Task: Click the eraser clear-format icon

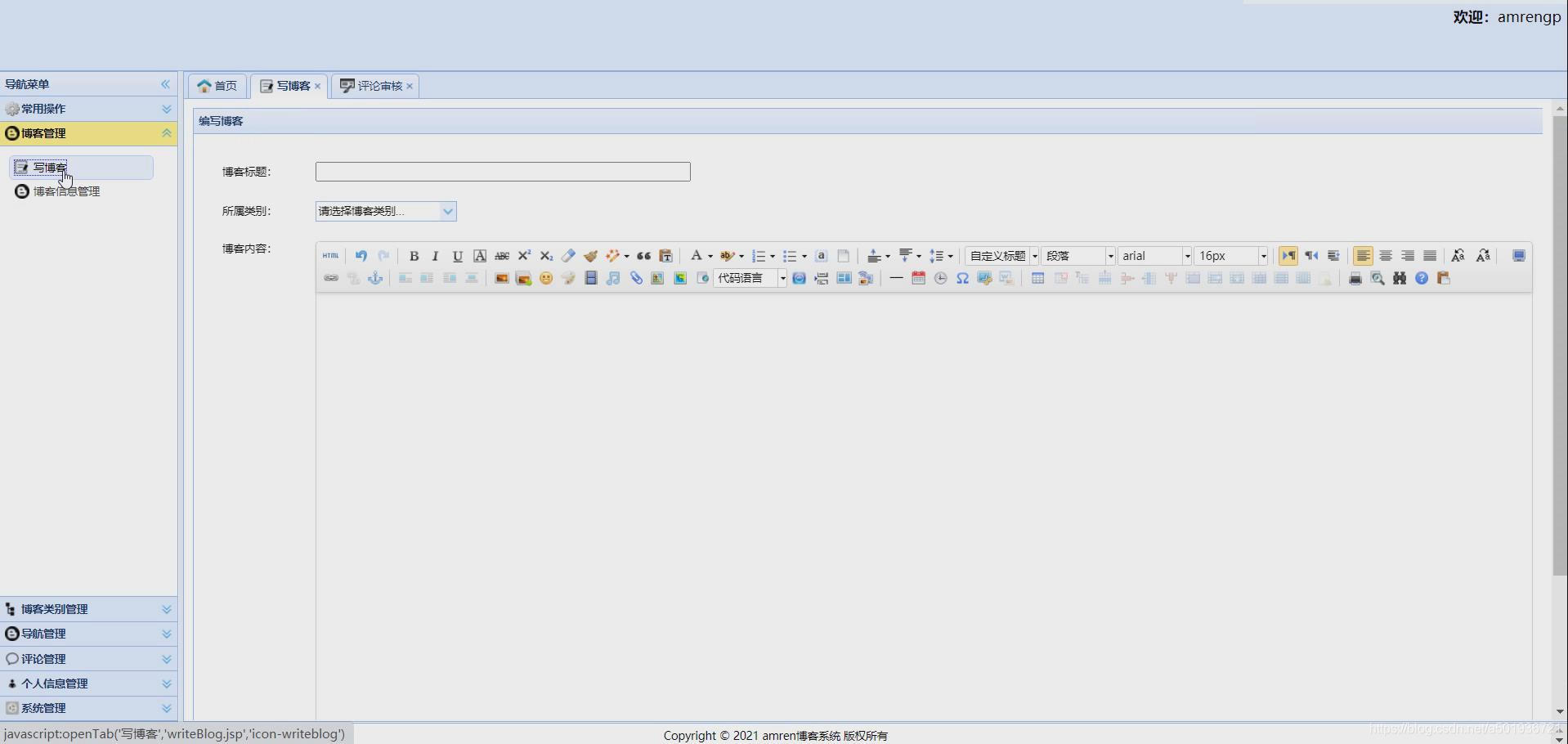Action: coord(568,256)
